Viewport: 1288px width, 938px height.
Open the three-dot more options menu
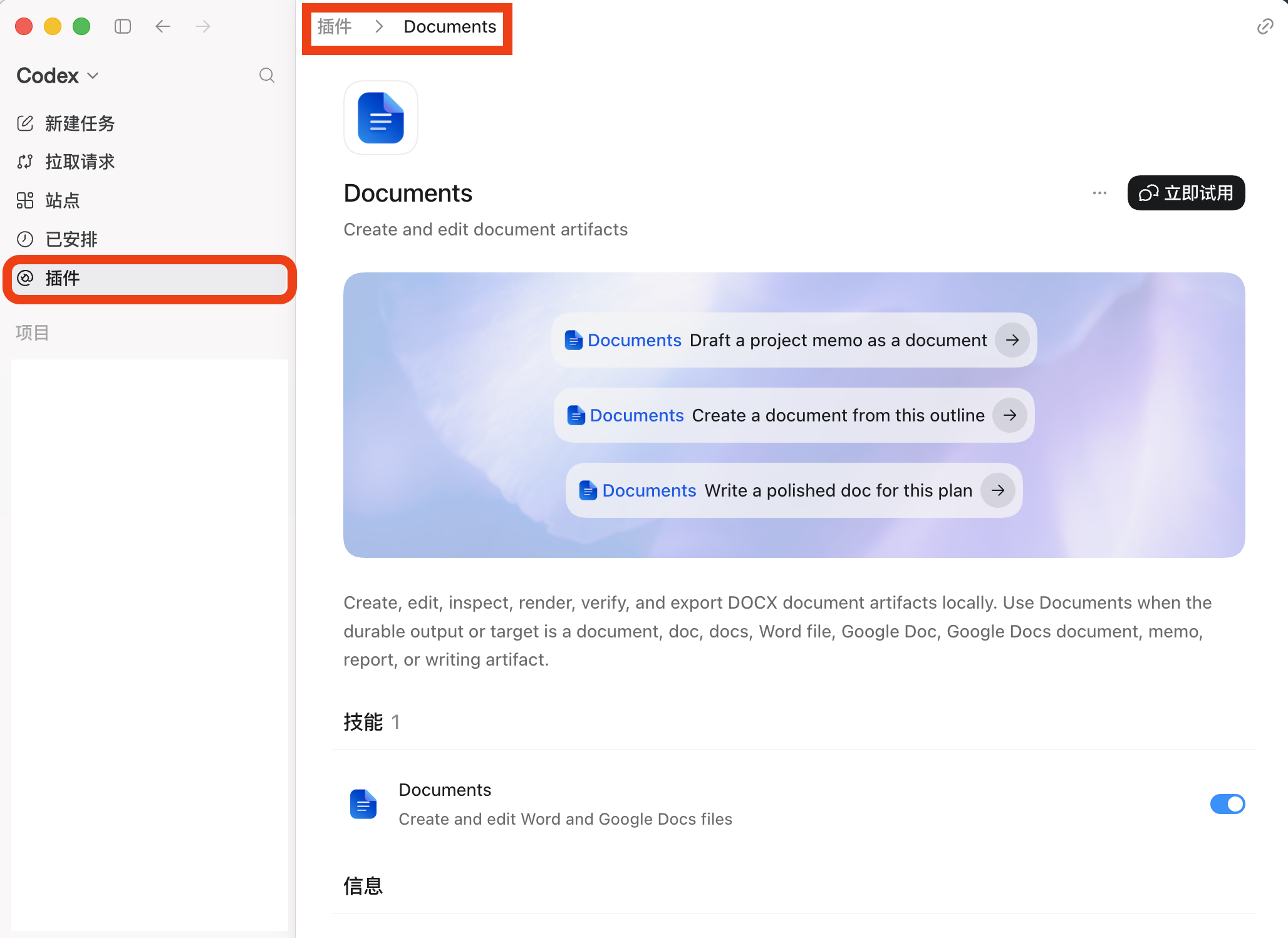(x=1099, y=193)
